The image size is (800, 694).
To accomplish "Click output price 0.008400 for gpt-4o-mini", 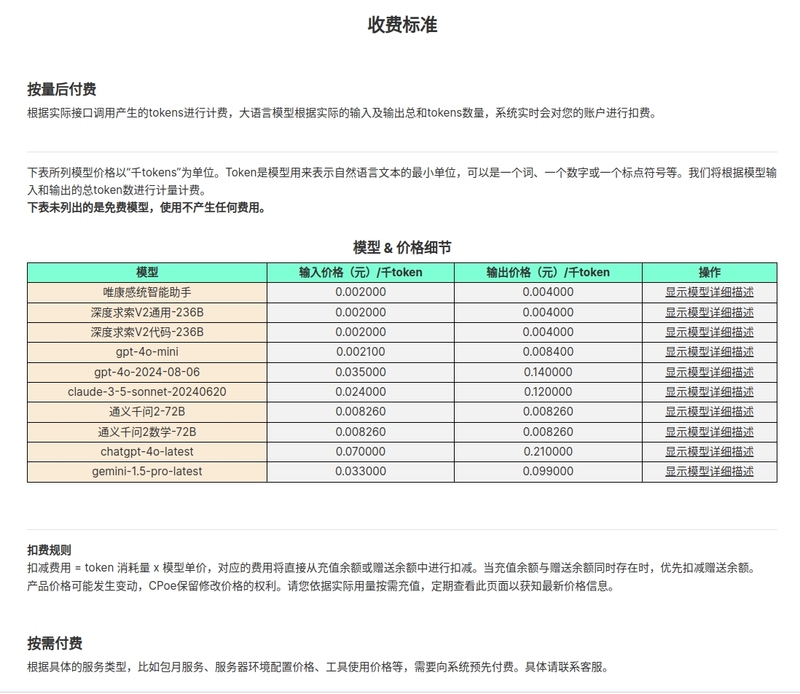I will pyautogui.click(x=548, y=352).
